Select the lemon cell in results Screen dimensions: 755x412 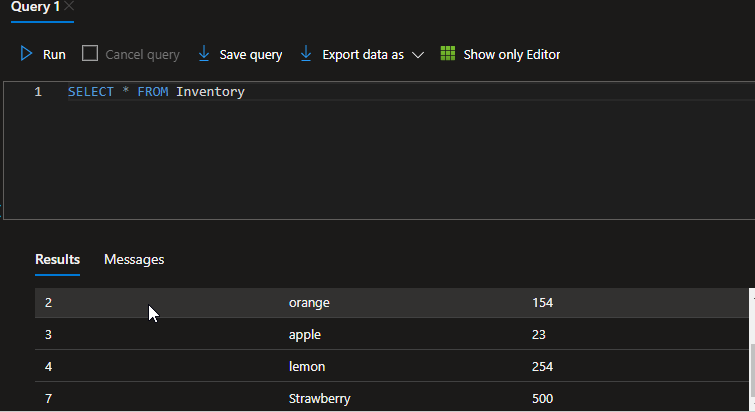coord(307,367)
